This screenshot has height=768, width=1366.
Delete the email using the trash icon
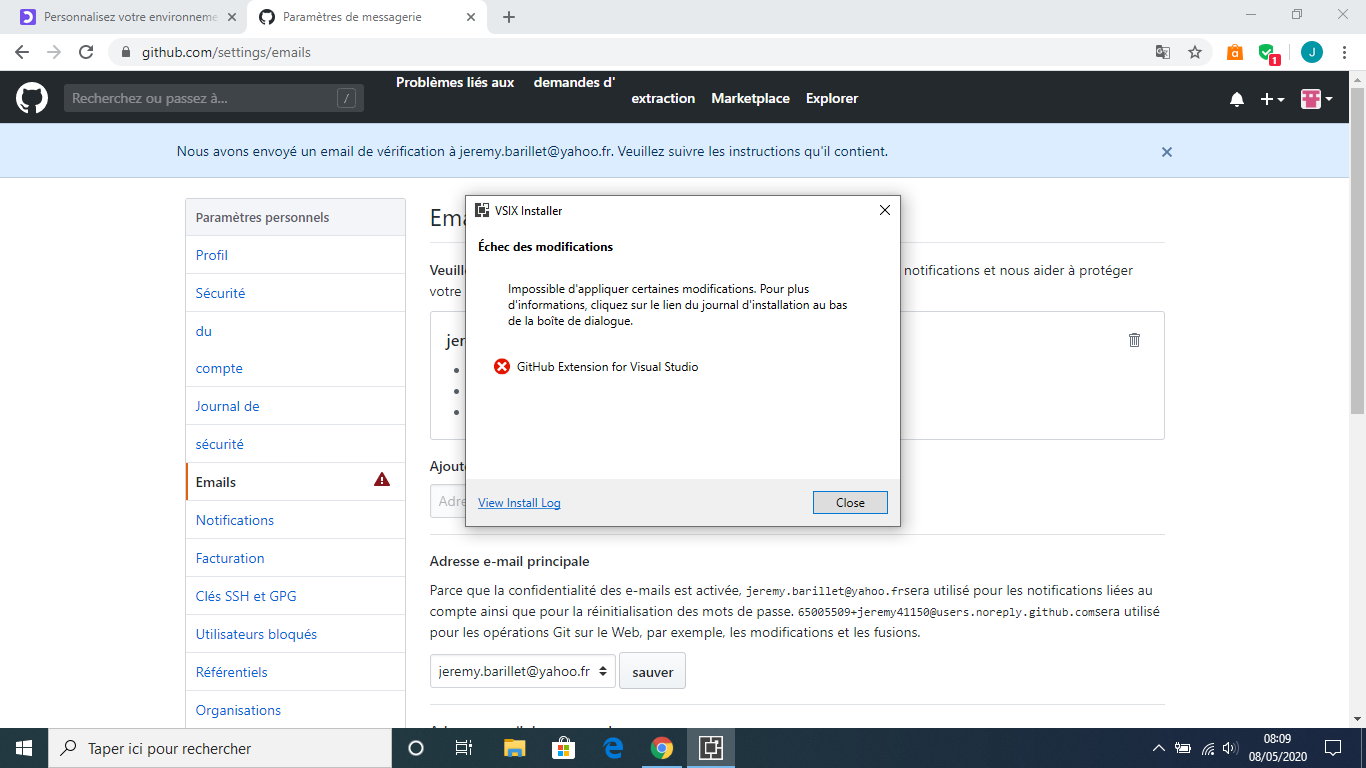[1134, 340]
